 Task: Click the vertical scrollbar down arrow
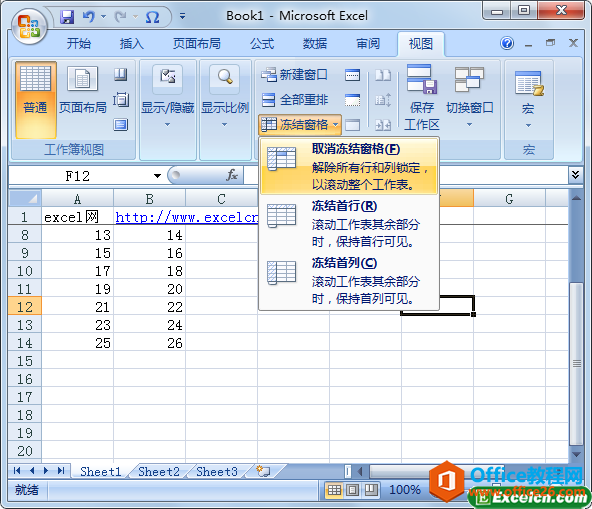576,455
